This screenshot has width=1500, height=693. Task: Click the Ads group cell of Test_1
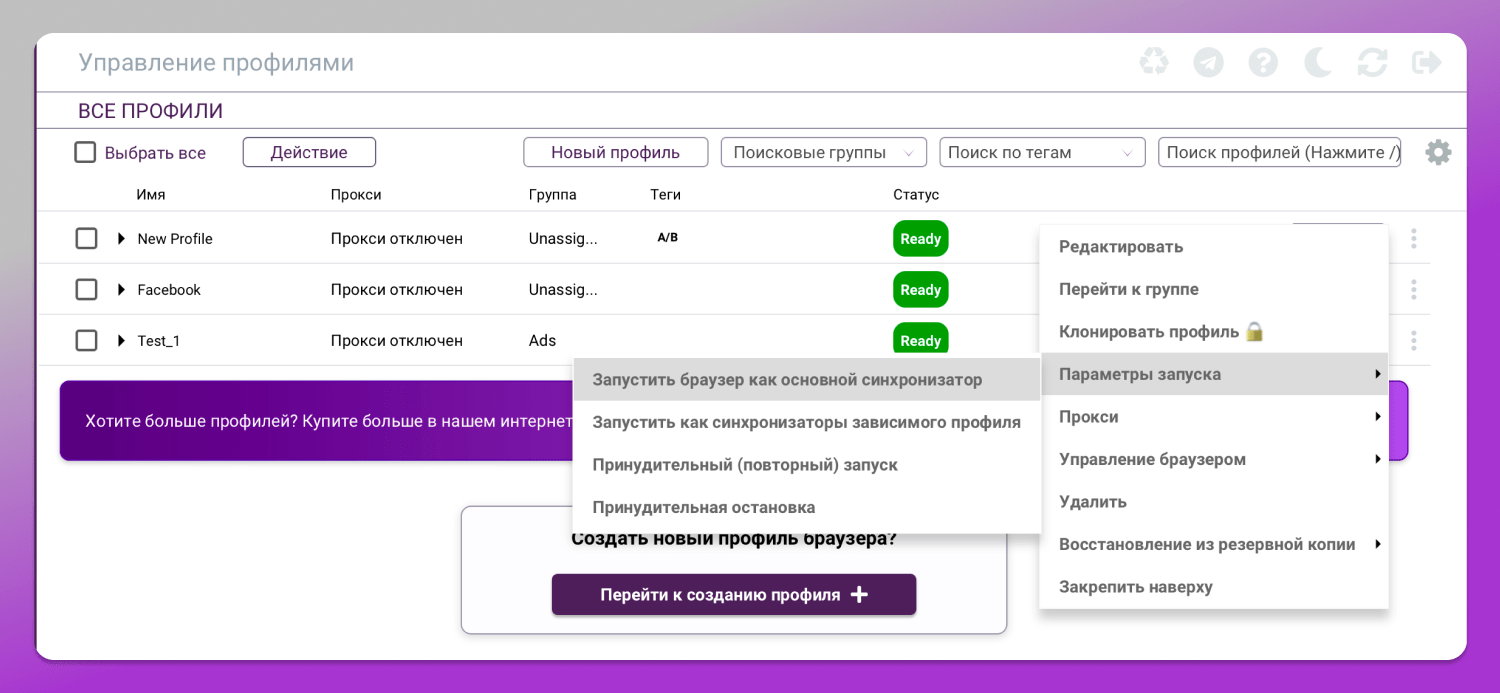pyautogui.click(x=542, y=340)
